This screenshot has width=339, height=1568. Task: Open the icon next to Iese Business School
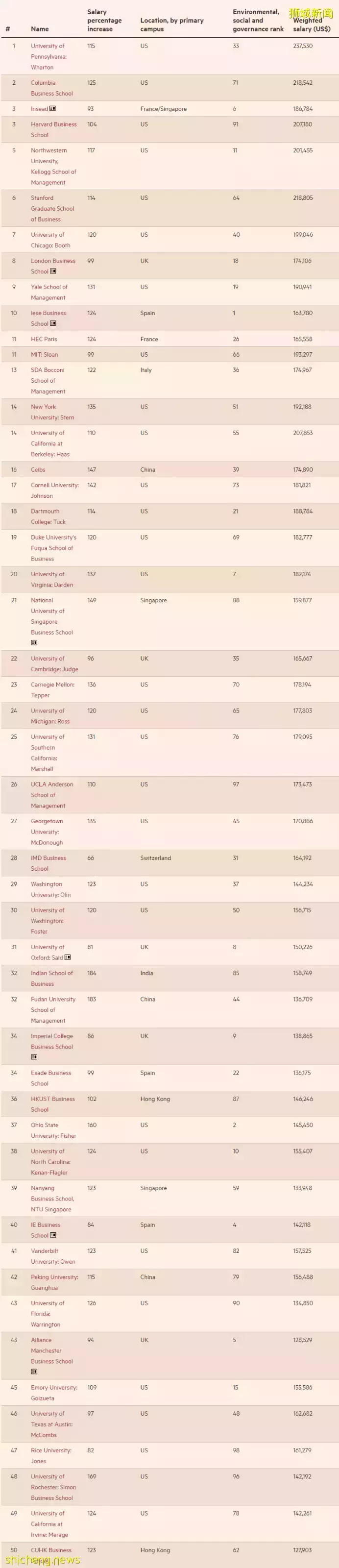click(53, 324)
